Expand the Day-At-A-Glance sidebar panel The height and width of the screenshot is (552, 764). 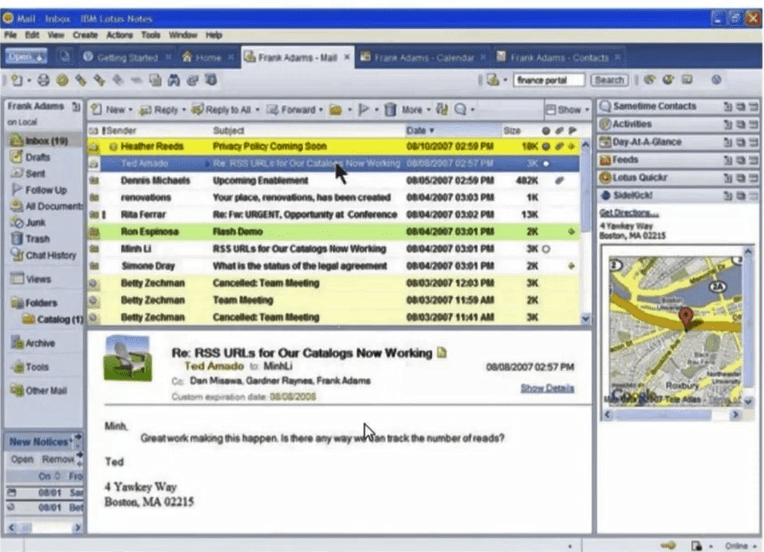[646, 142]
